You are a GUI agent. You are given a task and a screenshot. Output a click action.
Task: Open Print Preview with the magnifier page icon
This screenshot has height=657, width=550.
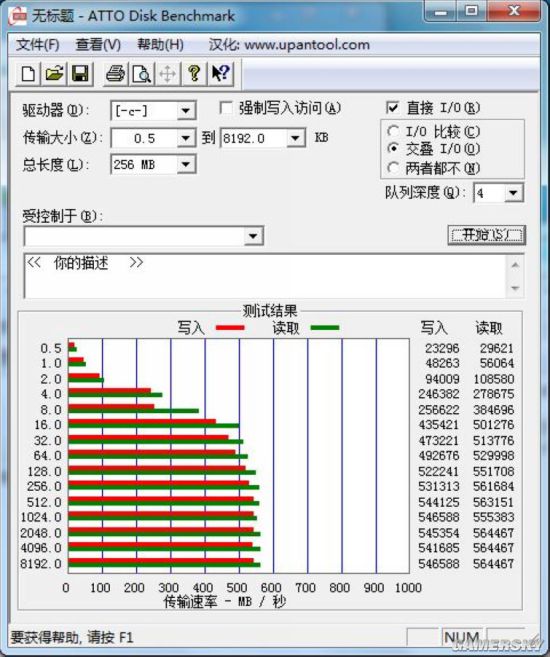[x=142, y=74]
